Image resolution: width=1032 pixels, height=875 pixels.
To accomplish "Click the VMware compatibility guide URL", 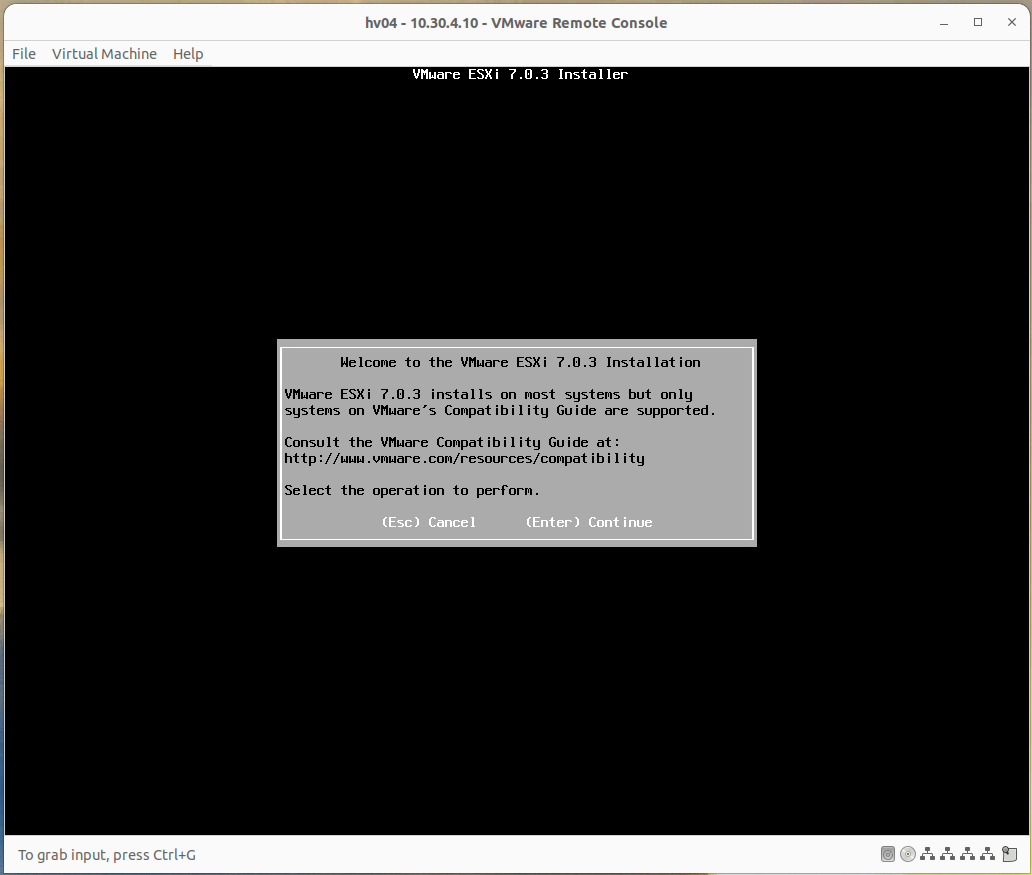I will (463, 458).
